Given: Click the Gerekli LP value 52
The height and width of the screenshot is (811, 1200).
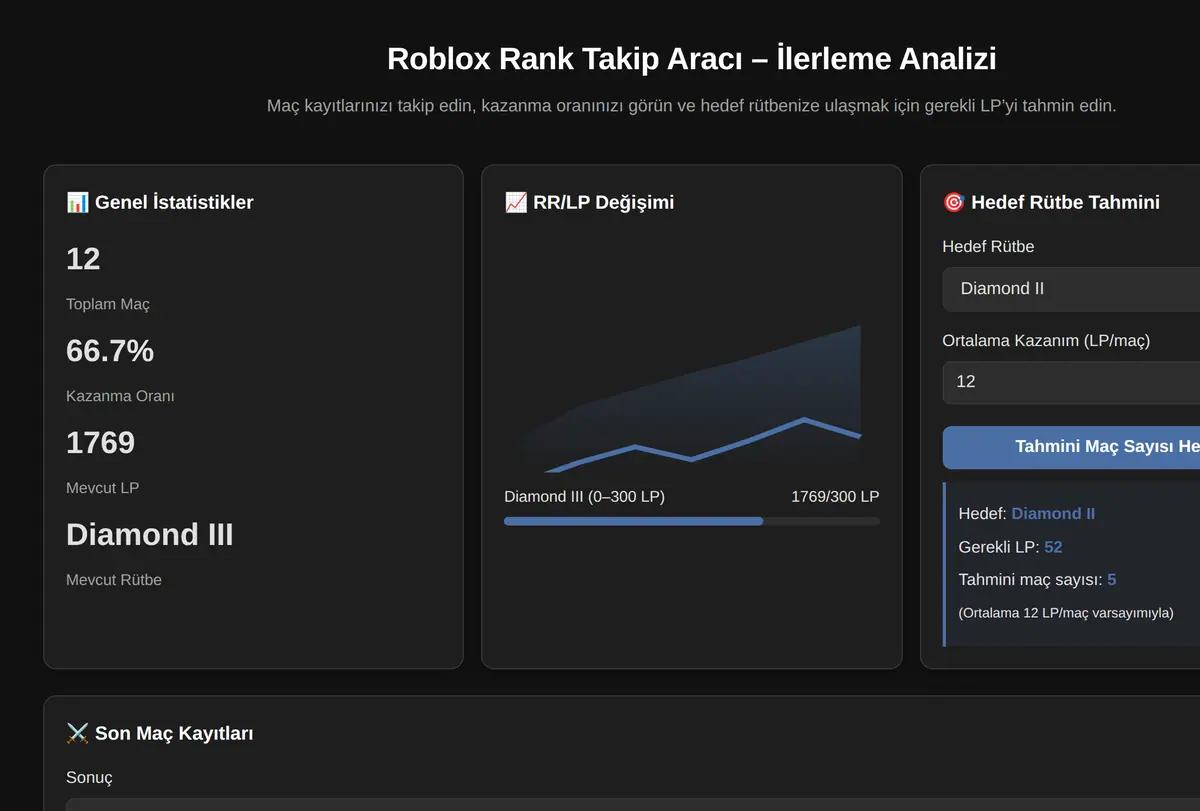Looking at the screenshot, I should [x=1053, y=547].
